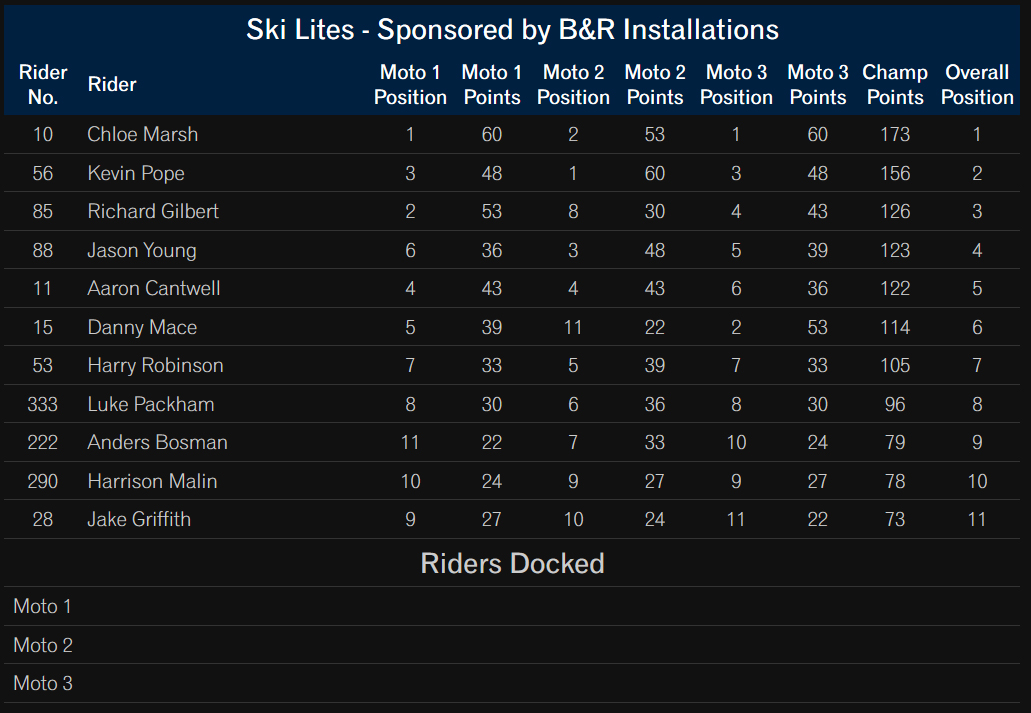Screen dimensions: 1031x713
Task: Click the Riders Docked heading
Action: (512, 564)
